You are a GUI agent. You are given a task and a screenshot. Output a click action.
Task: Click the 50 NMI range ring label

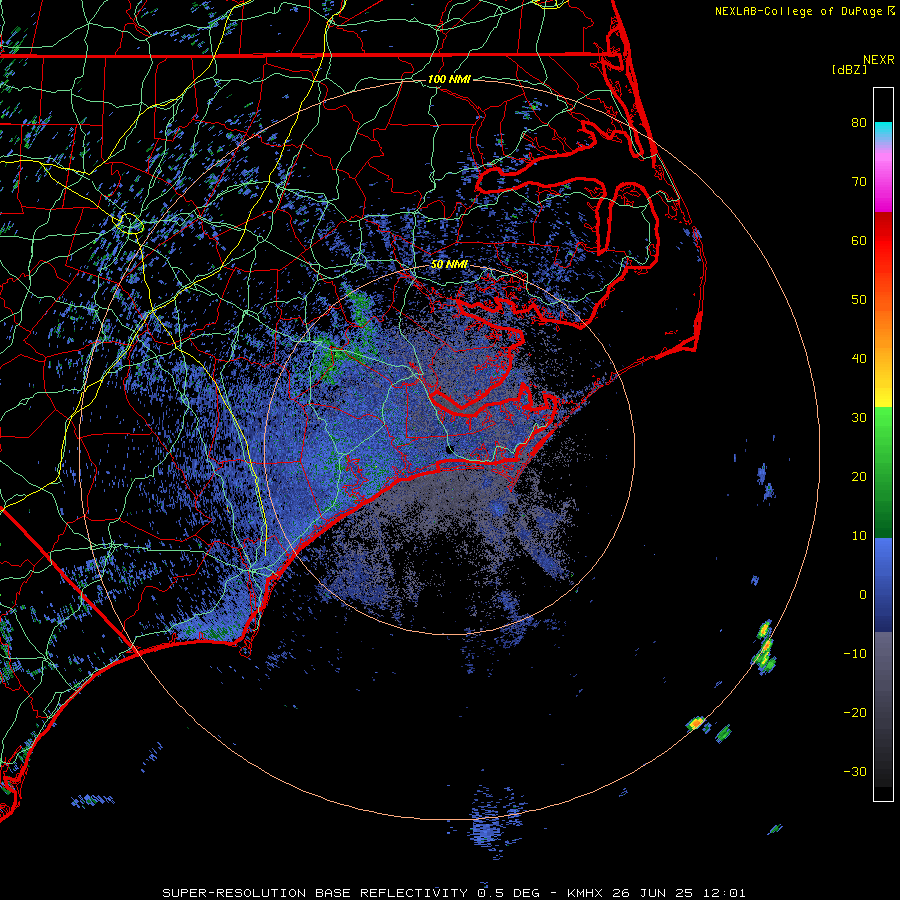(x=449, y=265)
